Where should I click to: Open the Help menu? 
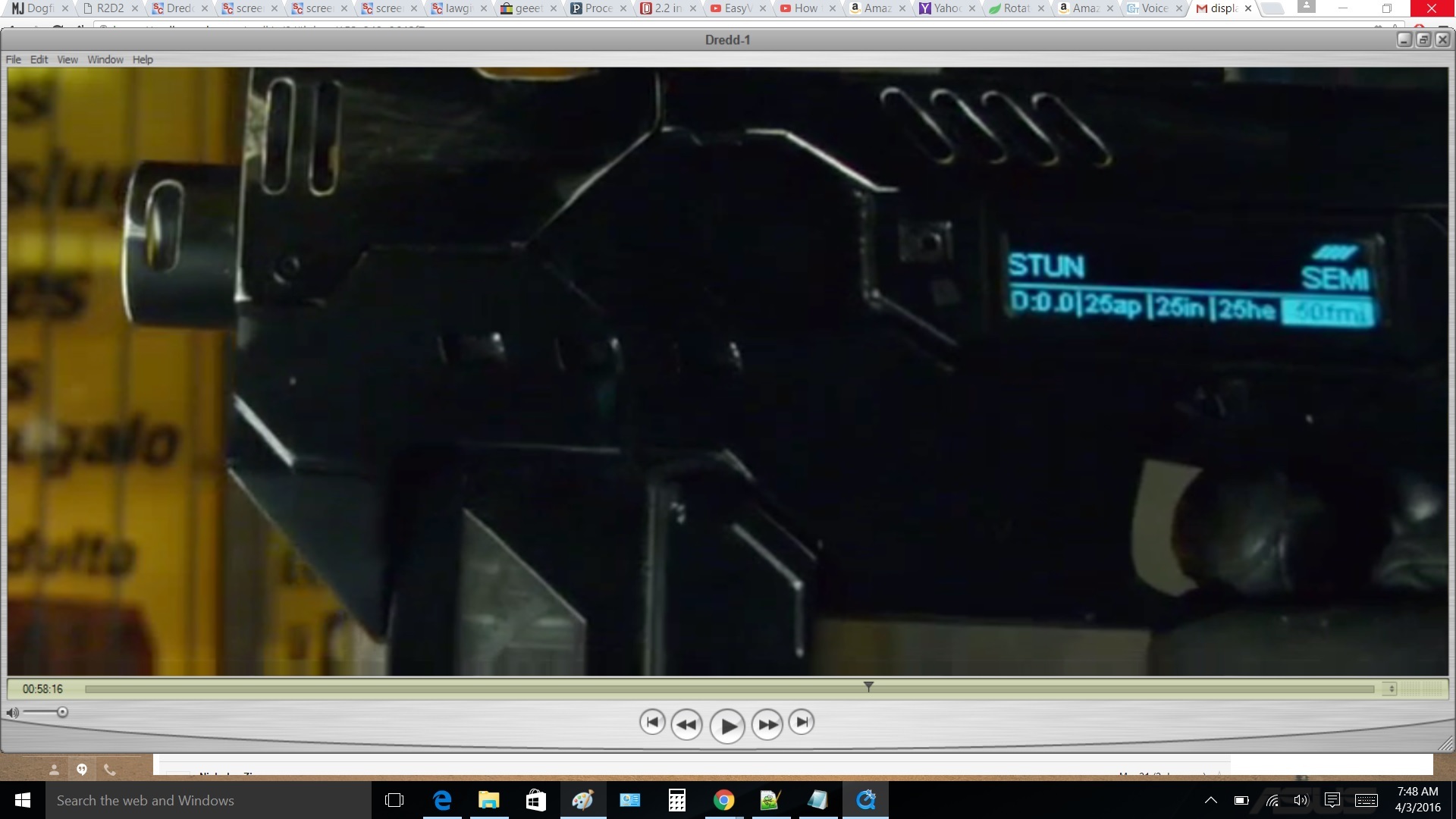[143, 60]
